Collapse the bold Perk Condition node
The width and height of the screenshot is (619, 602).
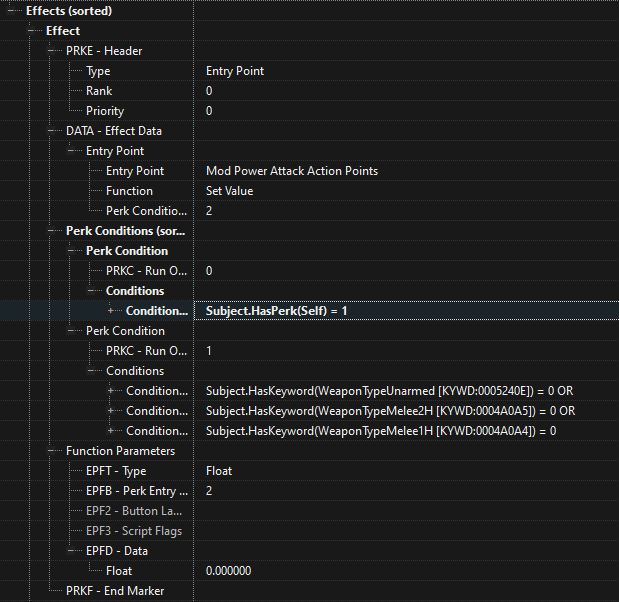click(x=71, y=251)
